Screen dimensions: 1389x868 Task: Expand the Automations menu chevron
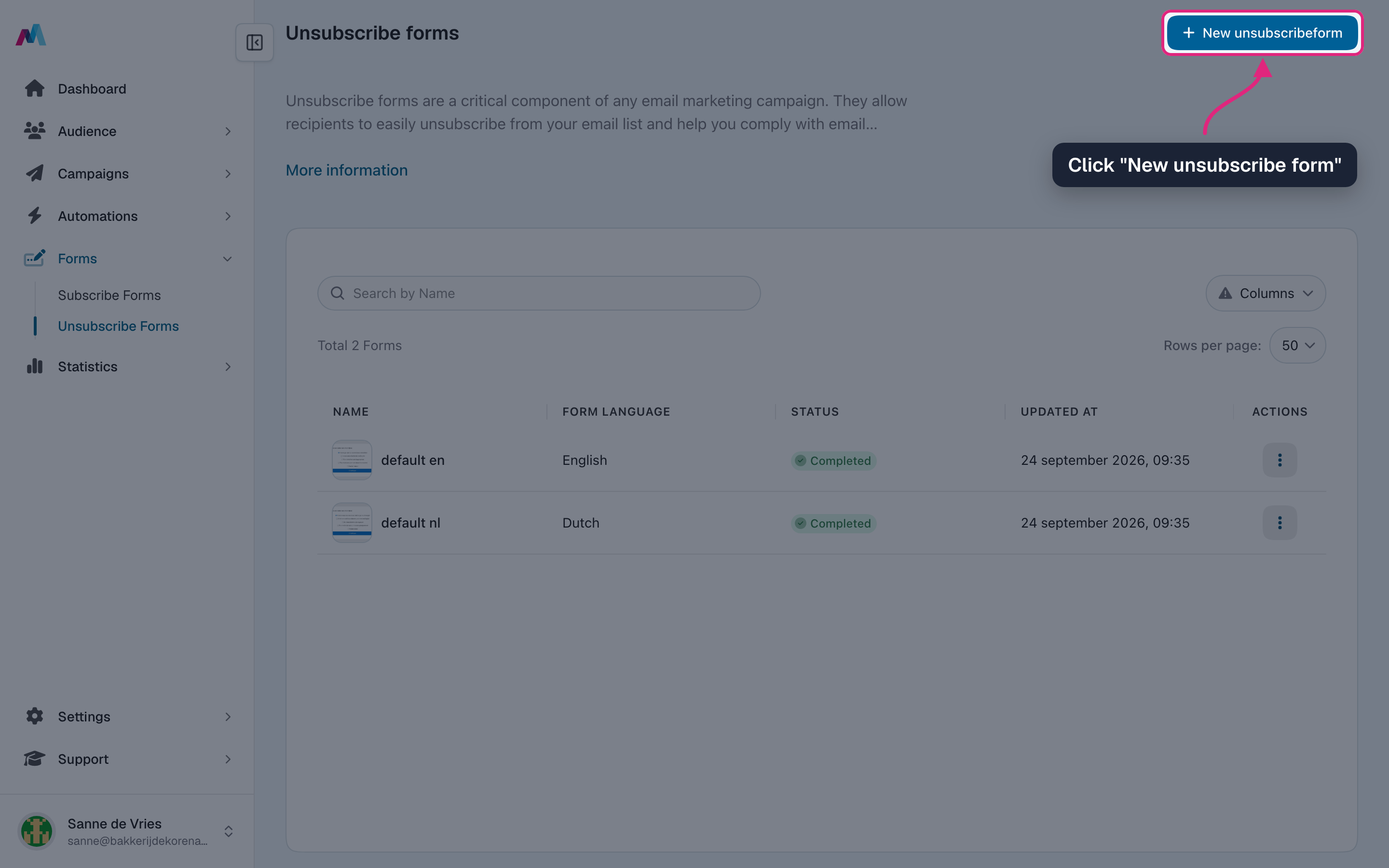pyautogui.click(x=228, y=217)
